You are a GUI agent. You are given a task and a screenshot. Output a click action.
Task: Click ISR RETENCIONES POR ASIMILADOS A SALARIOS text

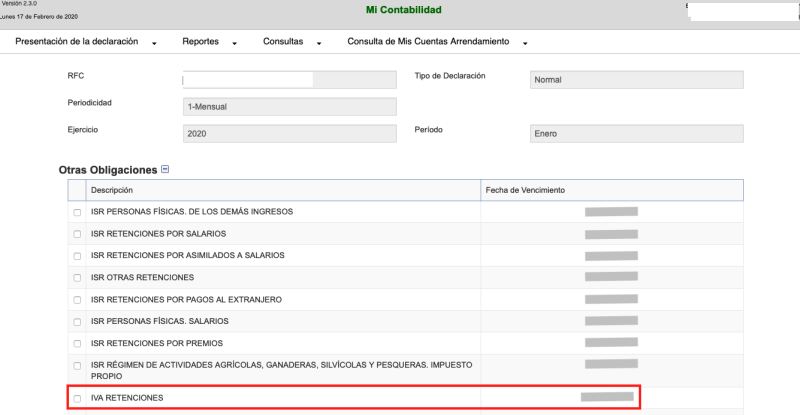click(188, 255)
